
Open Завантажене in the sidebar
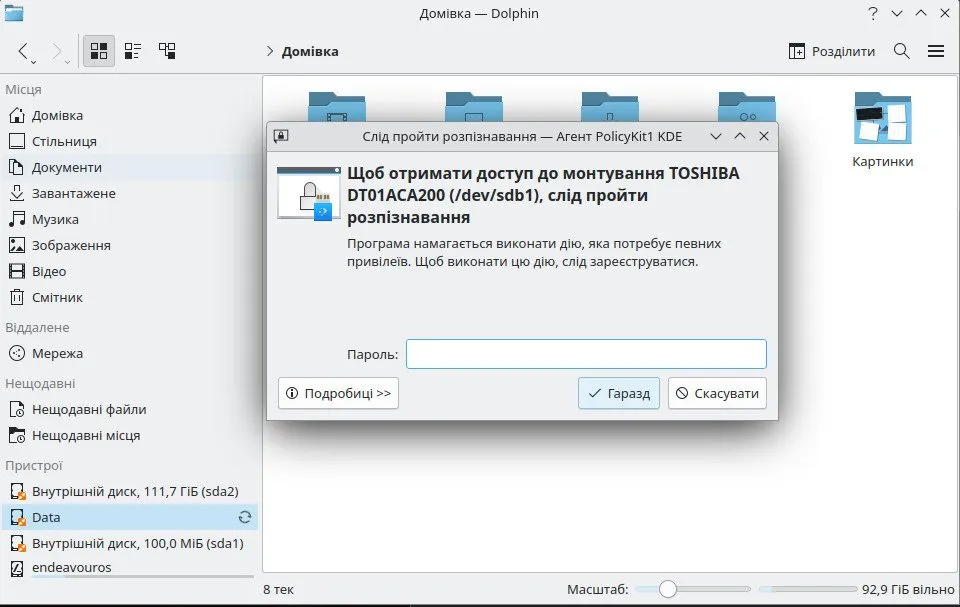pos(130,194)
